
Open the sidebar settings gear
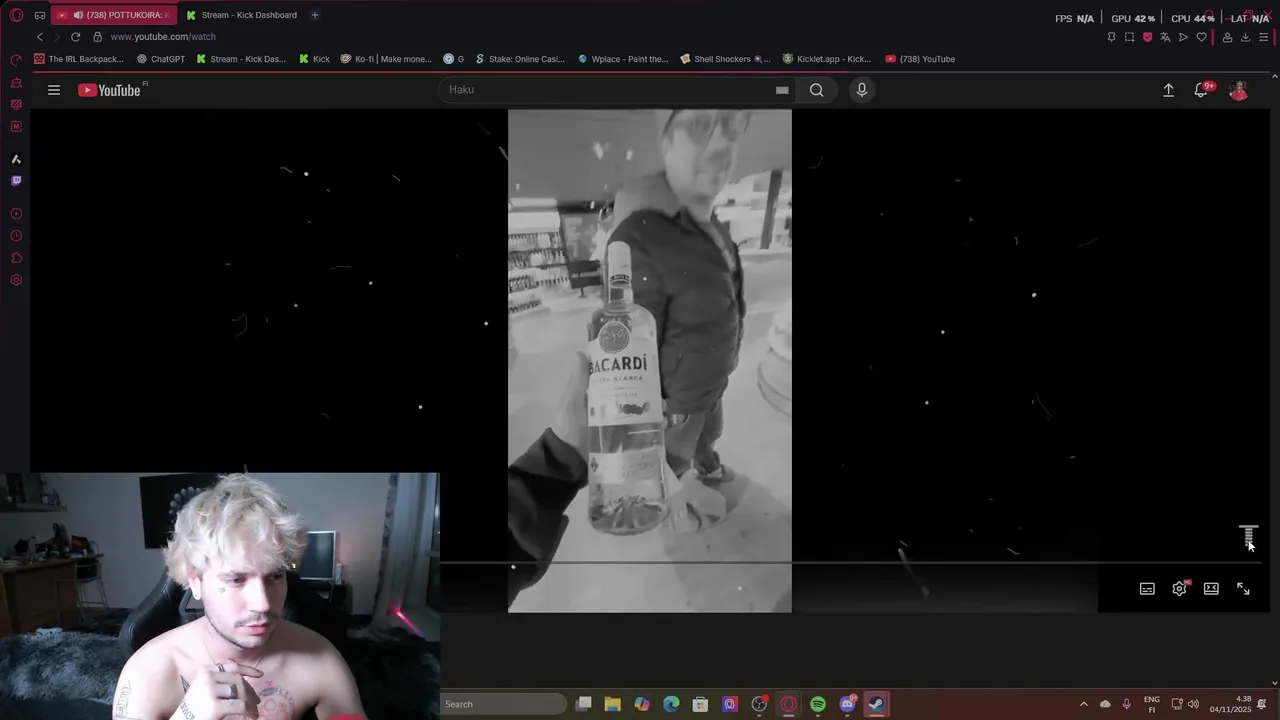coord(16,280)
